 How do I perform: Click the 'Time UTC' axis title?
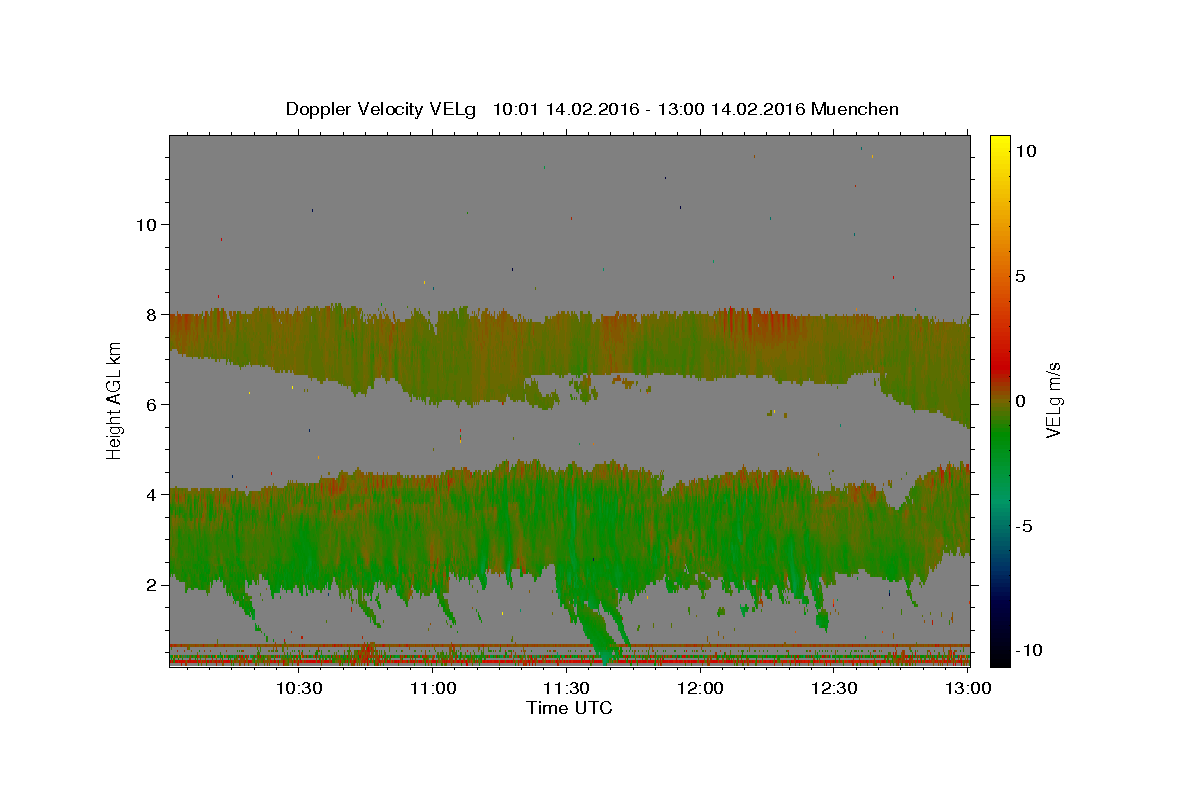click(569, 708)
